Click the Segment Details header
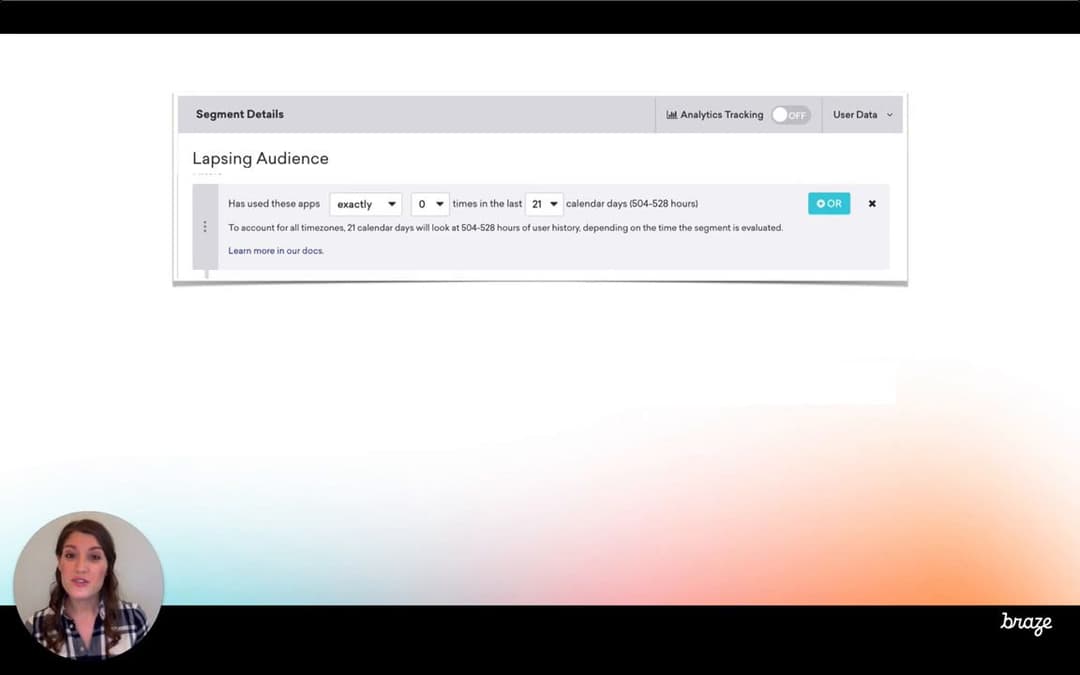 tap(240, 115)
